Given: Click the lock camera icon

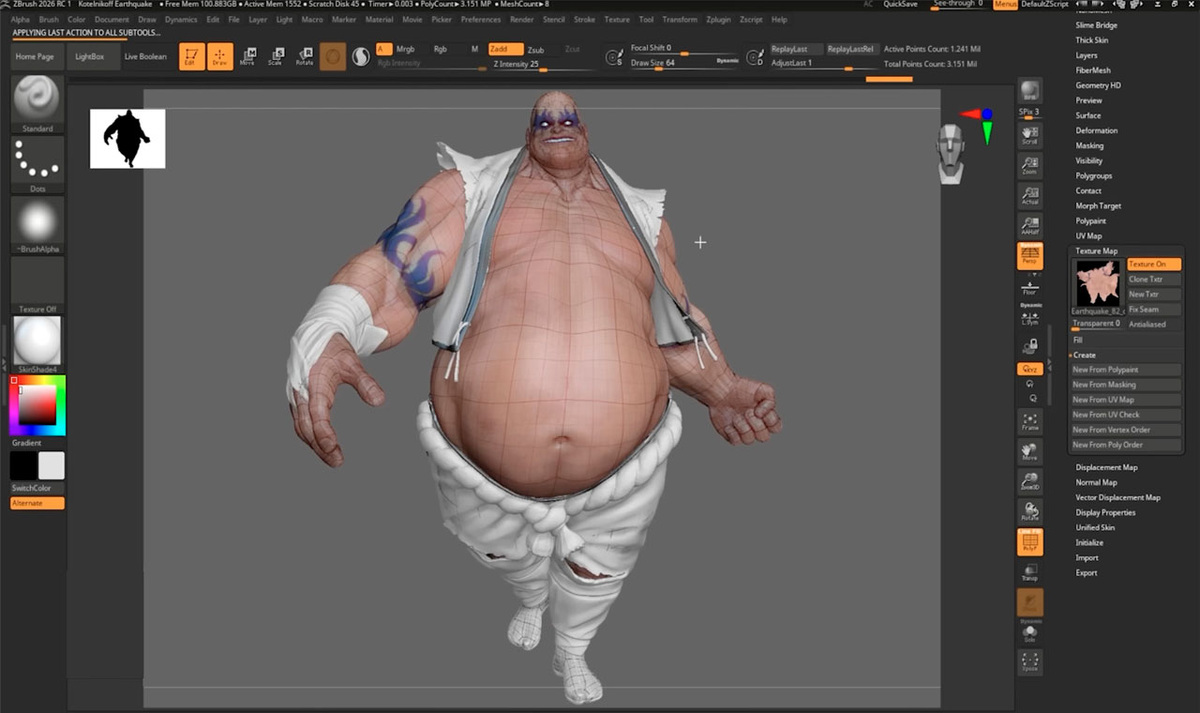Looking at the screenshot, I should (x=1030, y=346).
